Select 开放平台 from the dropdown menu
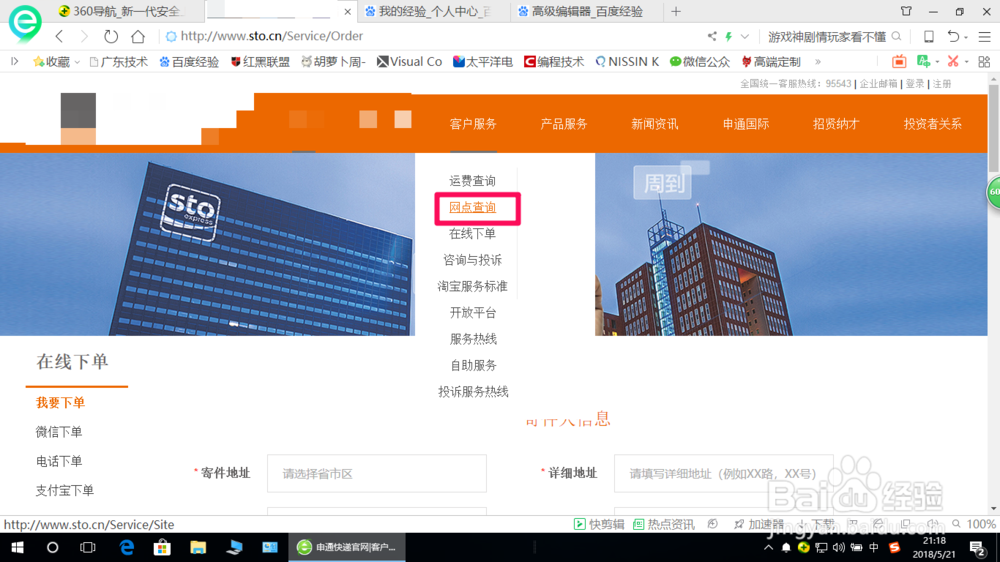Image resolution: width=1000 pixels, height=562 pixels. [473, 313]
